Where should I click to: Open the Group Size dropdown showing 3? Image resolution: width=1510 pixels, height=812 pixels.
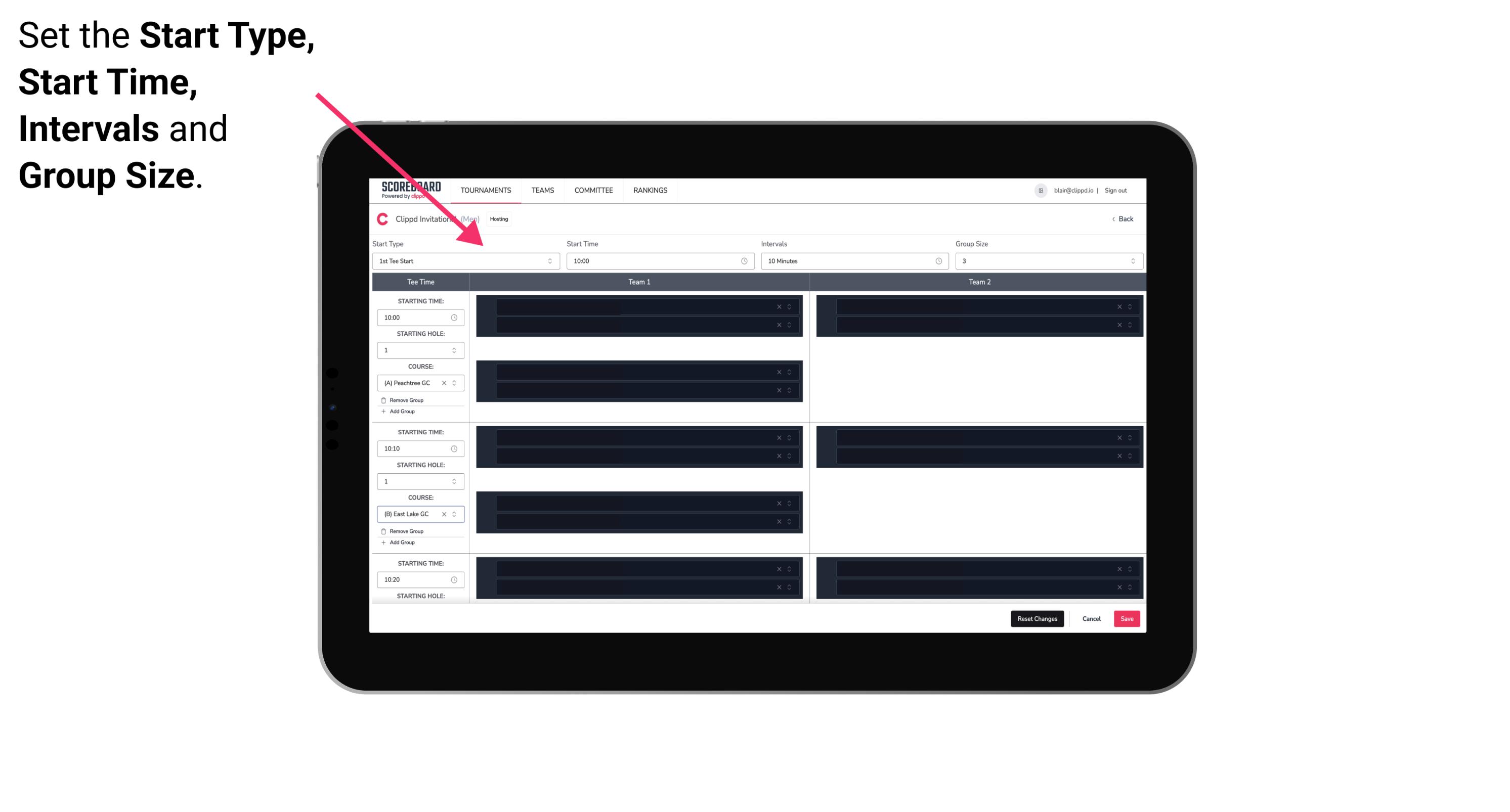pyautogui.click(x=1046, y=261)
